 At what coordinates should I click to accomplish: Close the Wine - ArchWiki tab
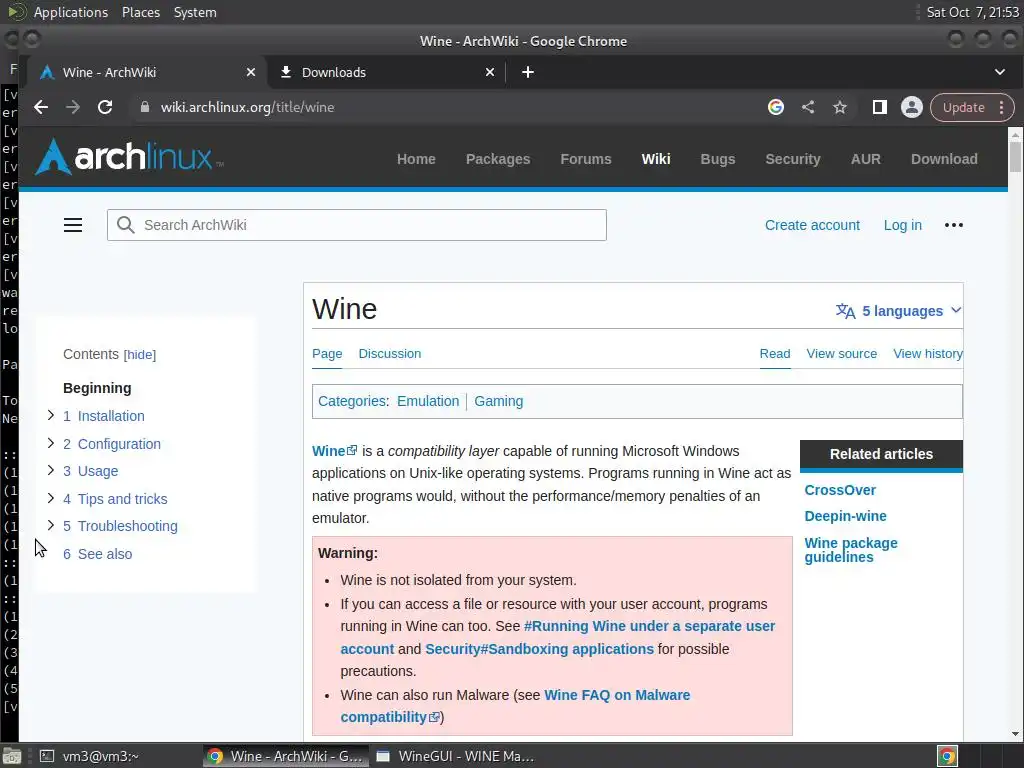click(x=251, y=72)
